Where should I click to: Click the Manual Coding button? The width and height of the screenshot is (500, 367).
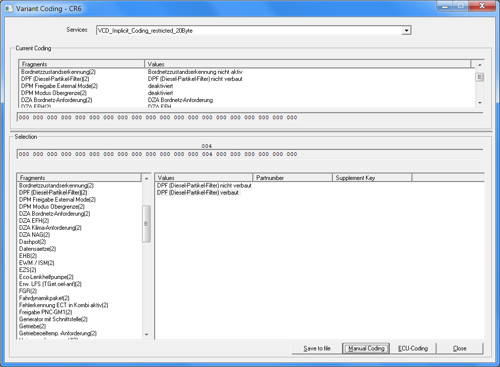(x=366, y=348)
